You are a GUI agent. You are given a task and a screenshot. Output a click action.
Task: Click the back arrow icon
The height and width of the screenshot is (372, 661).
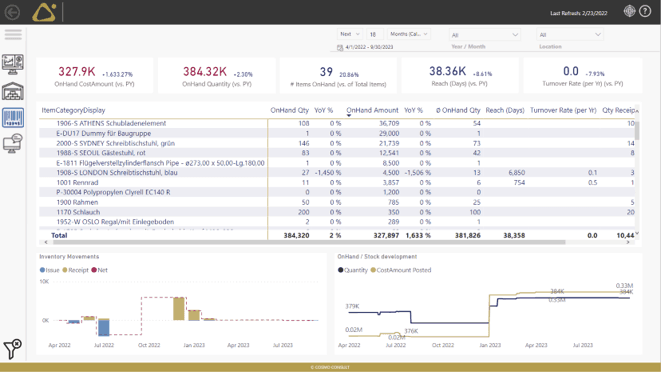[12, 12]
